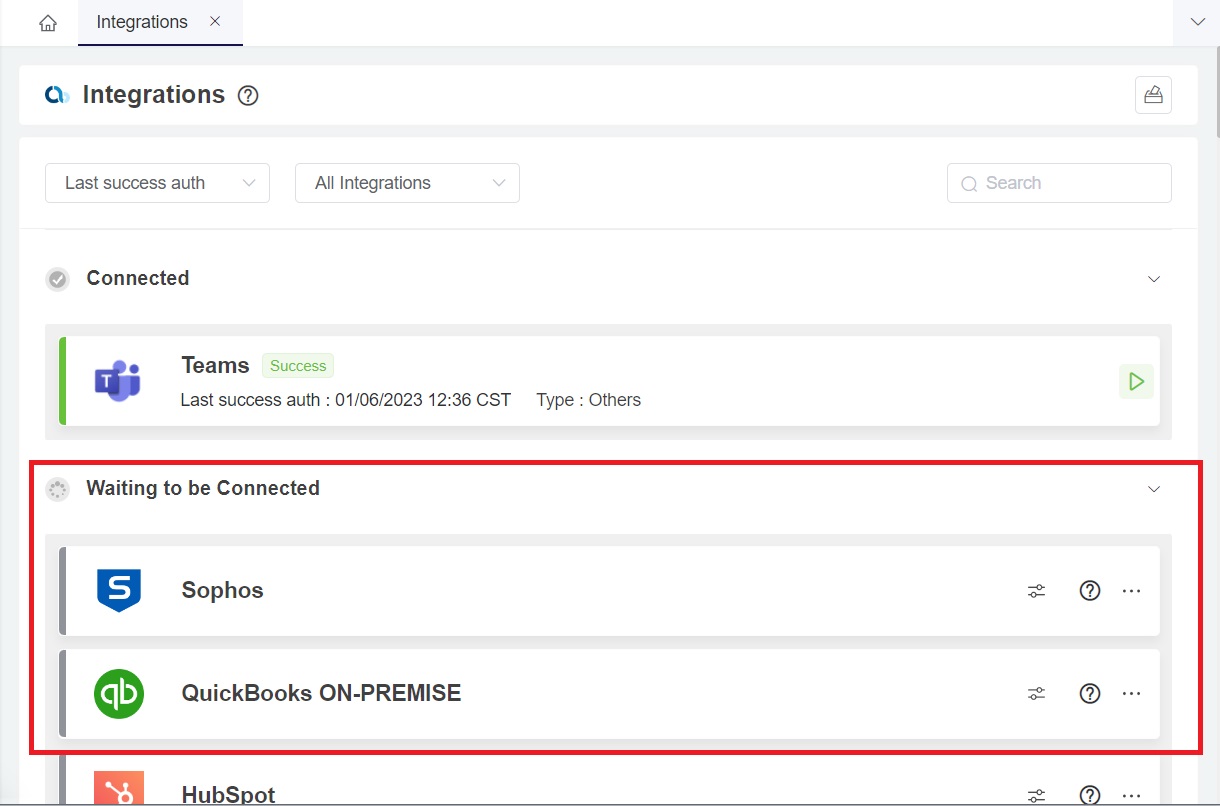The height and width of the screenshot is (806, 1220).
Task: Close the Integrations tab
Action: pyautogui.click(x=215, y=22)
